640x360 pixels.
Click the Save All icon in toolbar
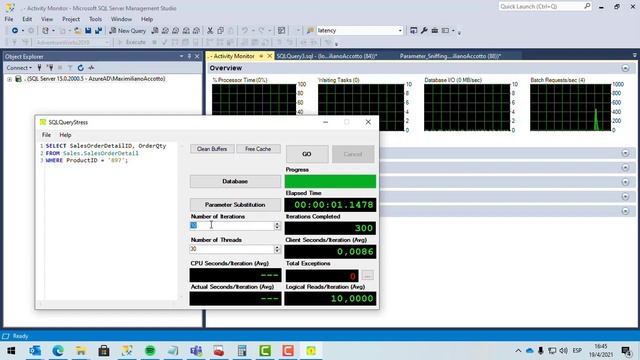pos(98,31)
